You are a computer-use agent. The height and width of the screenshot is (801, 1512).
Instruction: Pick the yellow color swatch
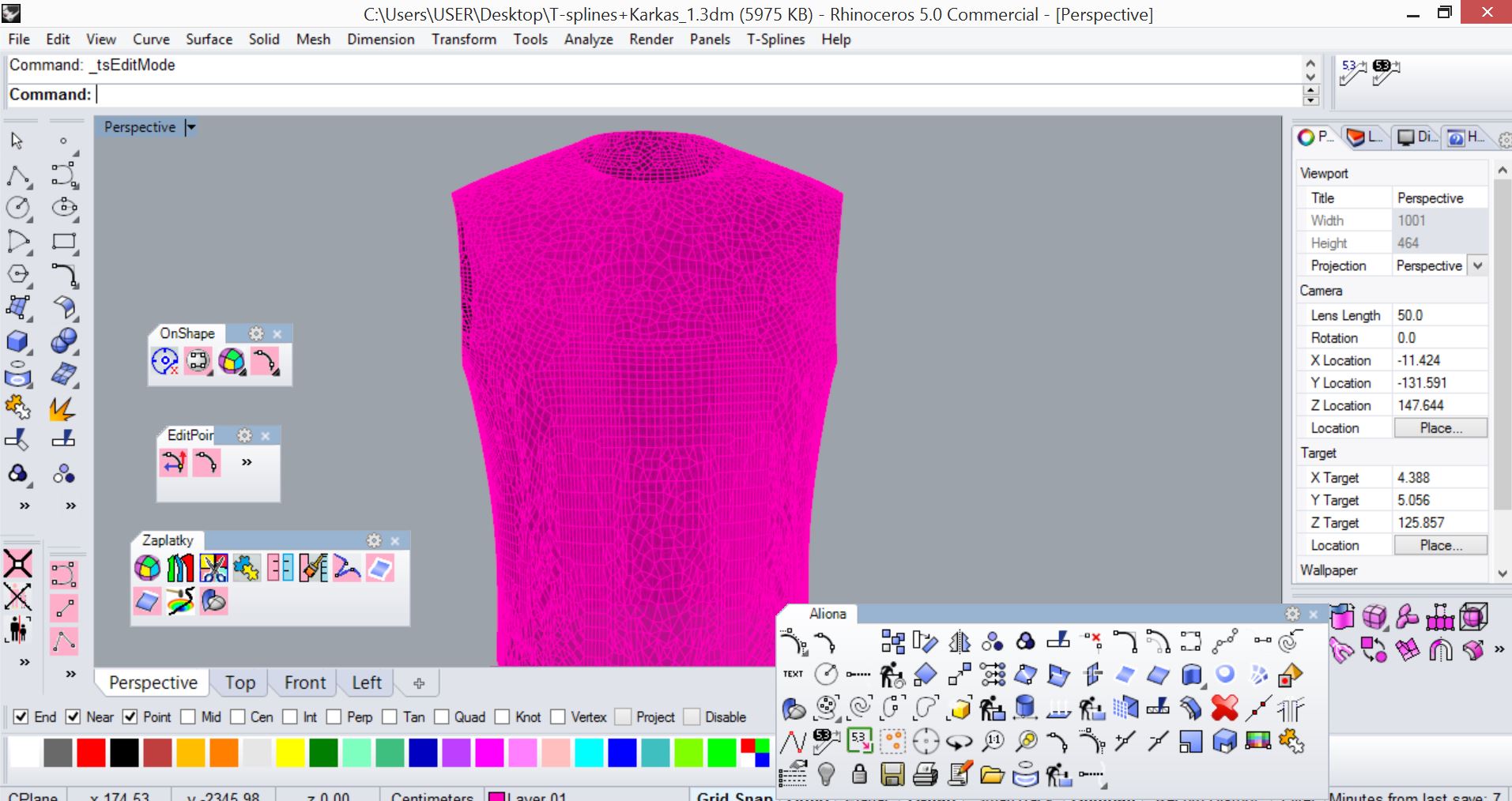pos(290,752)
